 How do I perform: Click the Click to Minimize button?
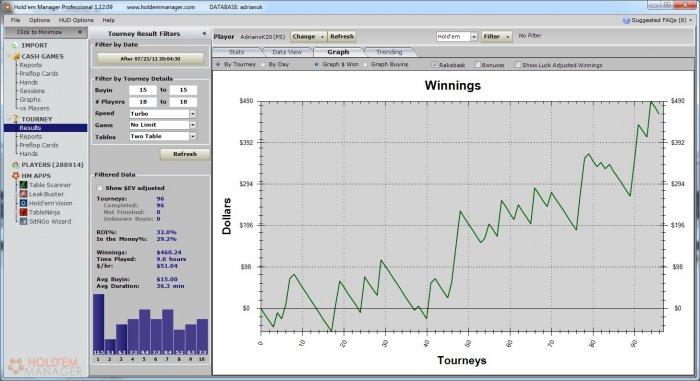pyautogui.click(x=46, y=32)
